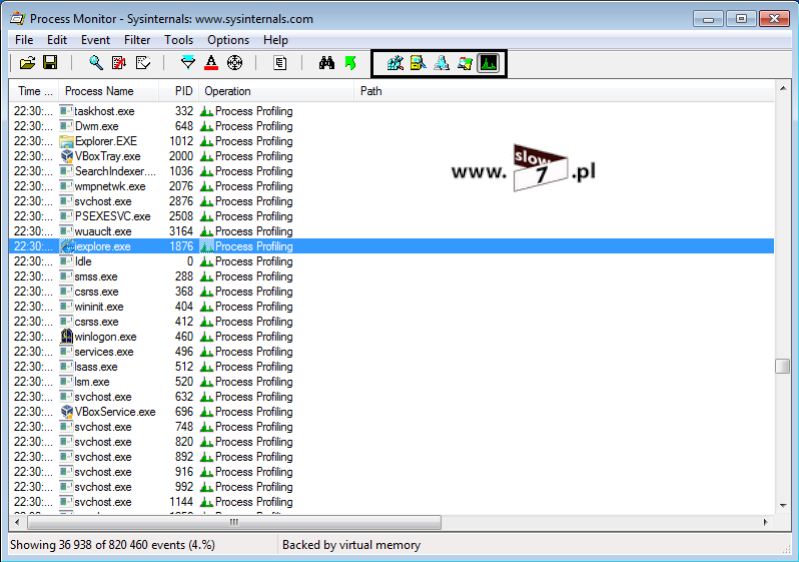Select the wininit.exe row
The height and width of the screenshot is (562, 799).
391,306
